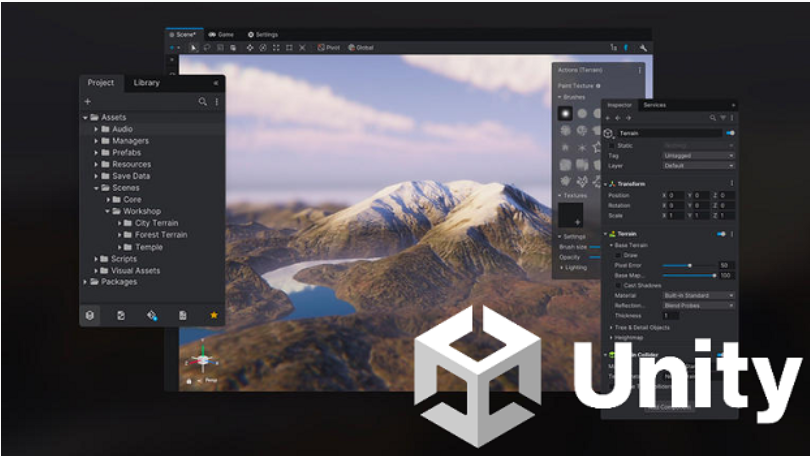The width and height of the screenshot is (810, 456).
Task: Open the Settings tab
Action: tap(262, 35)
